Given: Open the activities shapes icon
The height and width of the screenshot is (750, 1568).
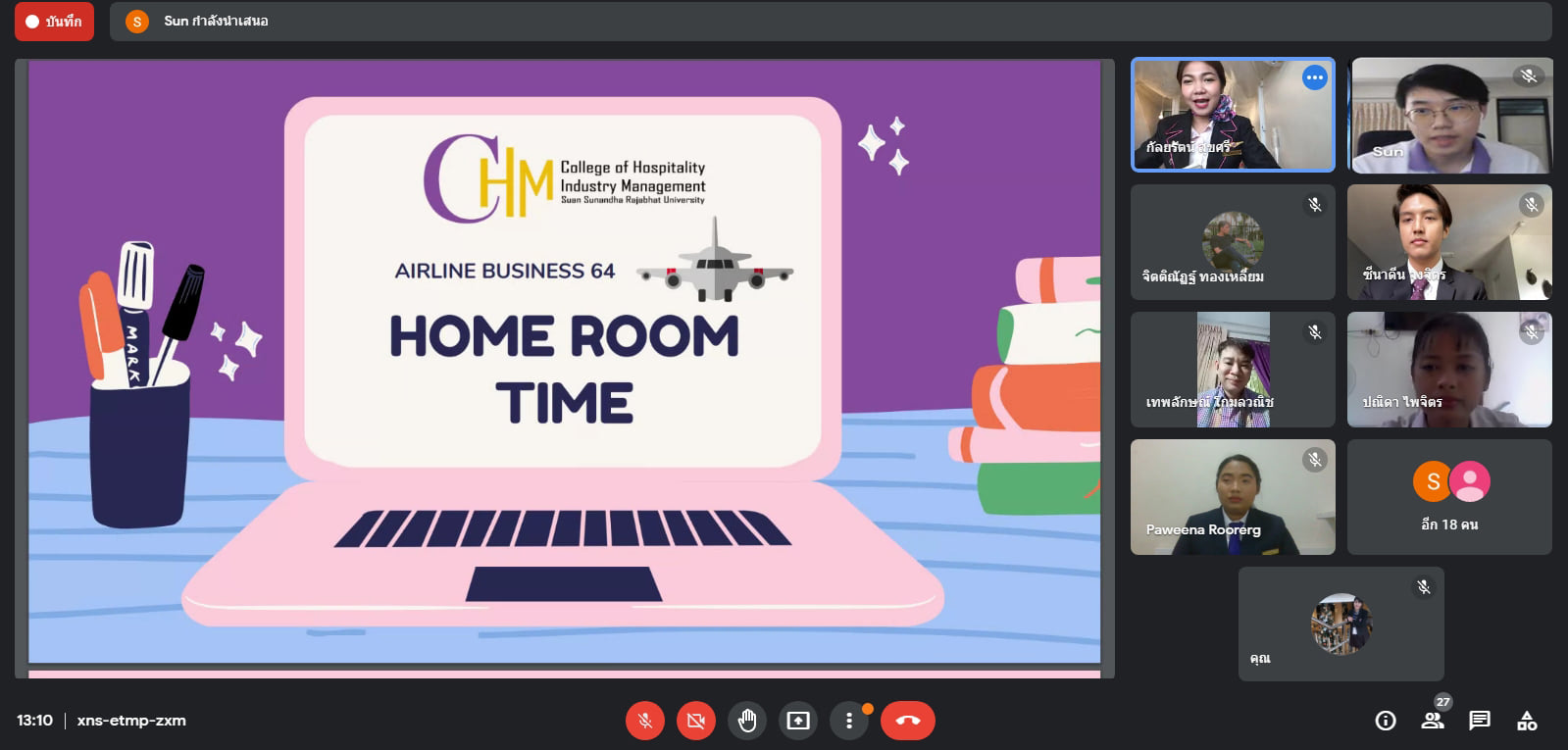Looking at the screenshot, I should (1527, 722).
